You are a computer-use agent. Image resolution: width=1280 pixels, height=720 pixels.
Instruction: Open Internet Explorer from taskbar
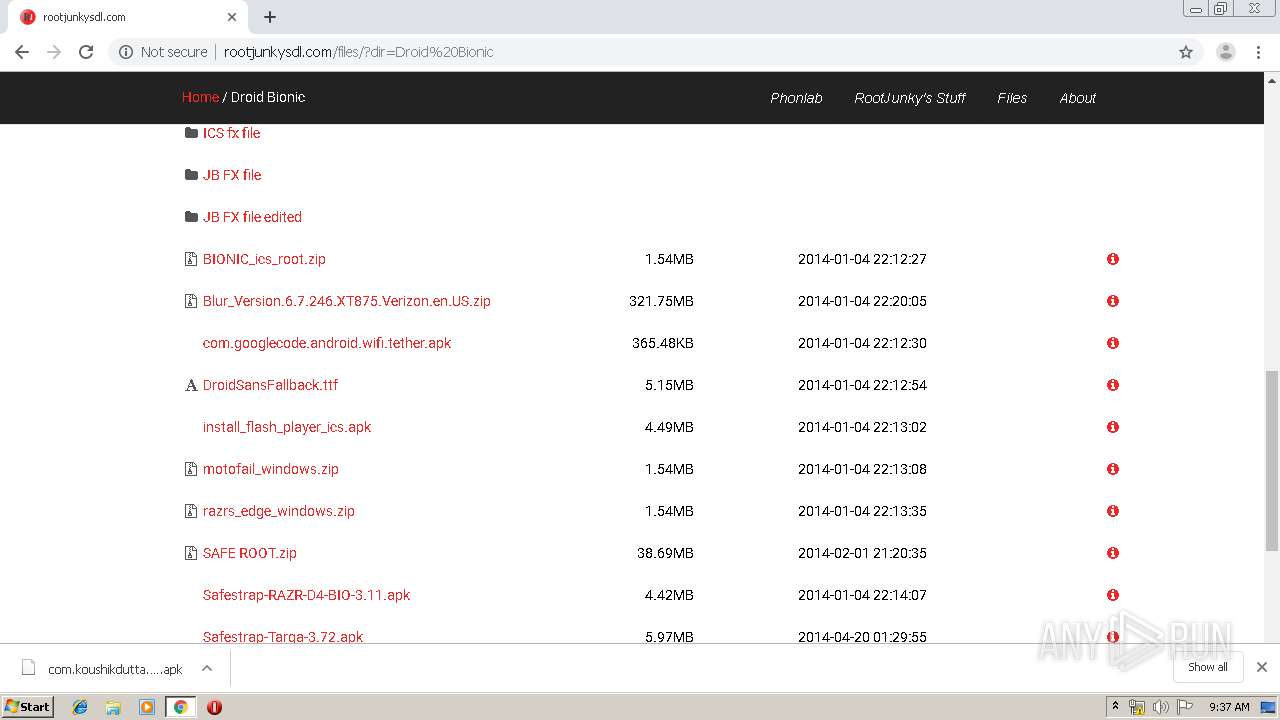click(80, 707)
